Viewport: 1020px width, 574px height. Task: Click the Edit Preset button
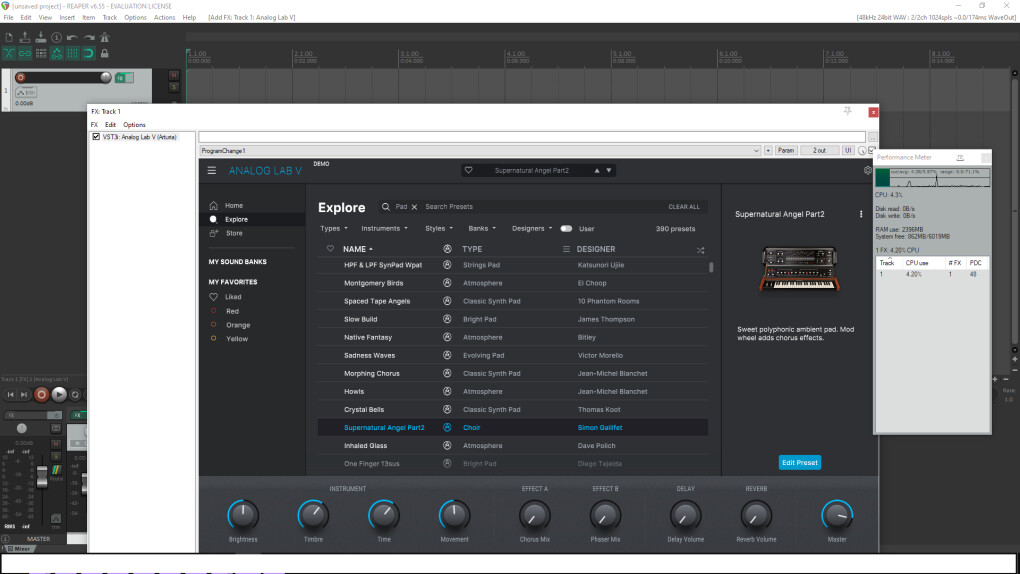799,463
